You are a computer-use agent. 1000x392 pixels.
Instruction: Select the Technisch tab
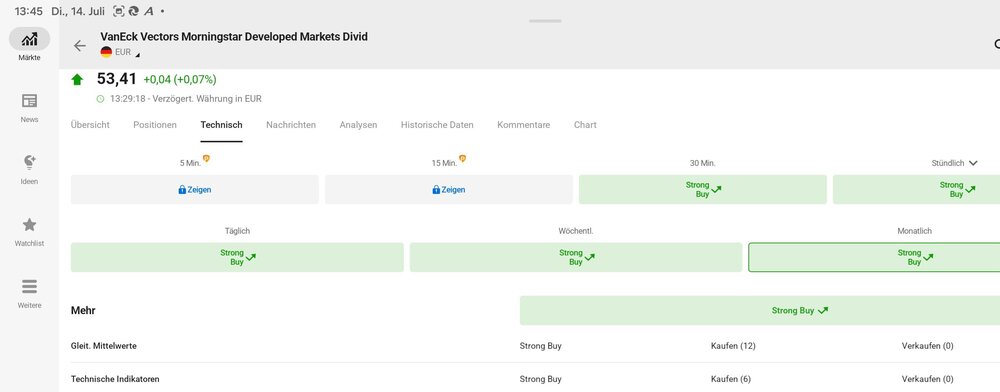tap(221, 125)
